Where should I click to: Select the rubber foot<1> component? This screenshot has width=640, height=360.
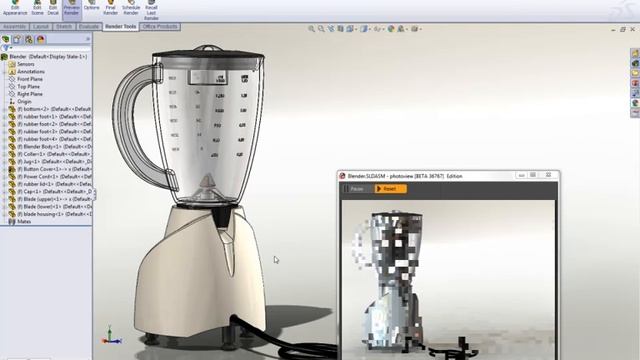click(50, 117)
